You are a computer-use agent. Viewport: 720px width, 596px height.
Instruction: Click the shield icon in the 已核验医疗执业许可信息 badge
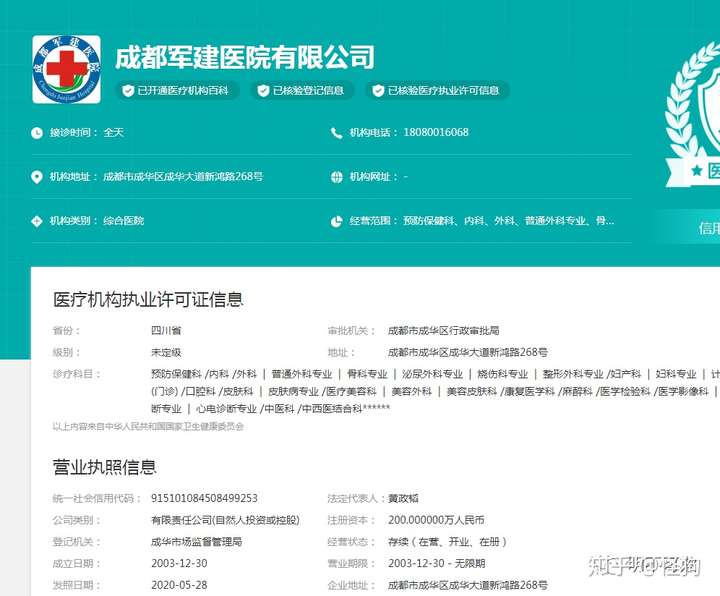[x=378, y=90]
